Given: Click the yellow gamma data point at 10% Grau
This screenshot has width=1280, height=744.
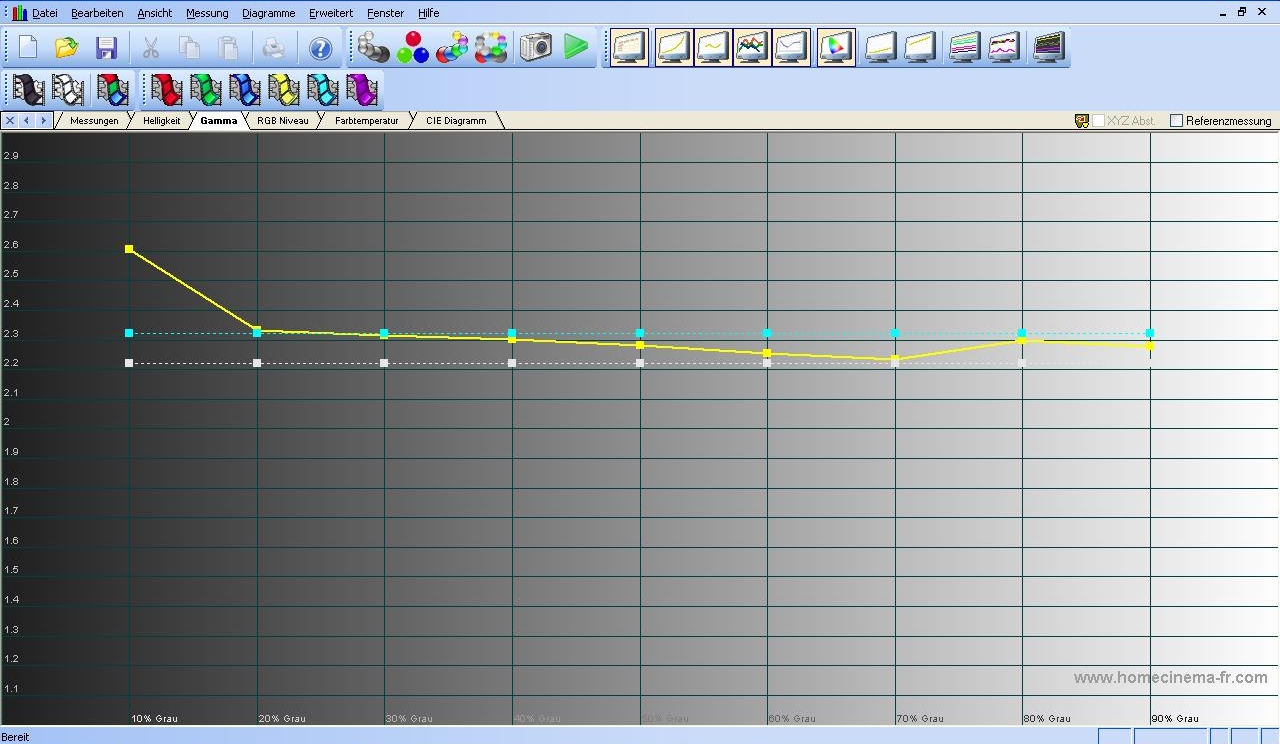Looking at the screenshot, I should click(x=129, y=249).
